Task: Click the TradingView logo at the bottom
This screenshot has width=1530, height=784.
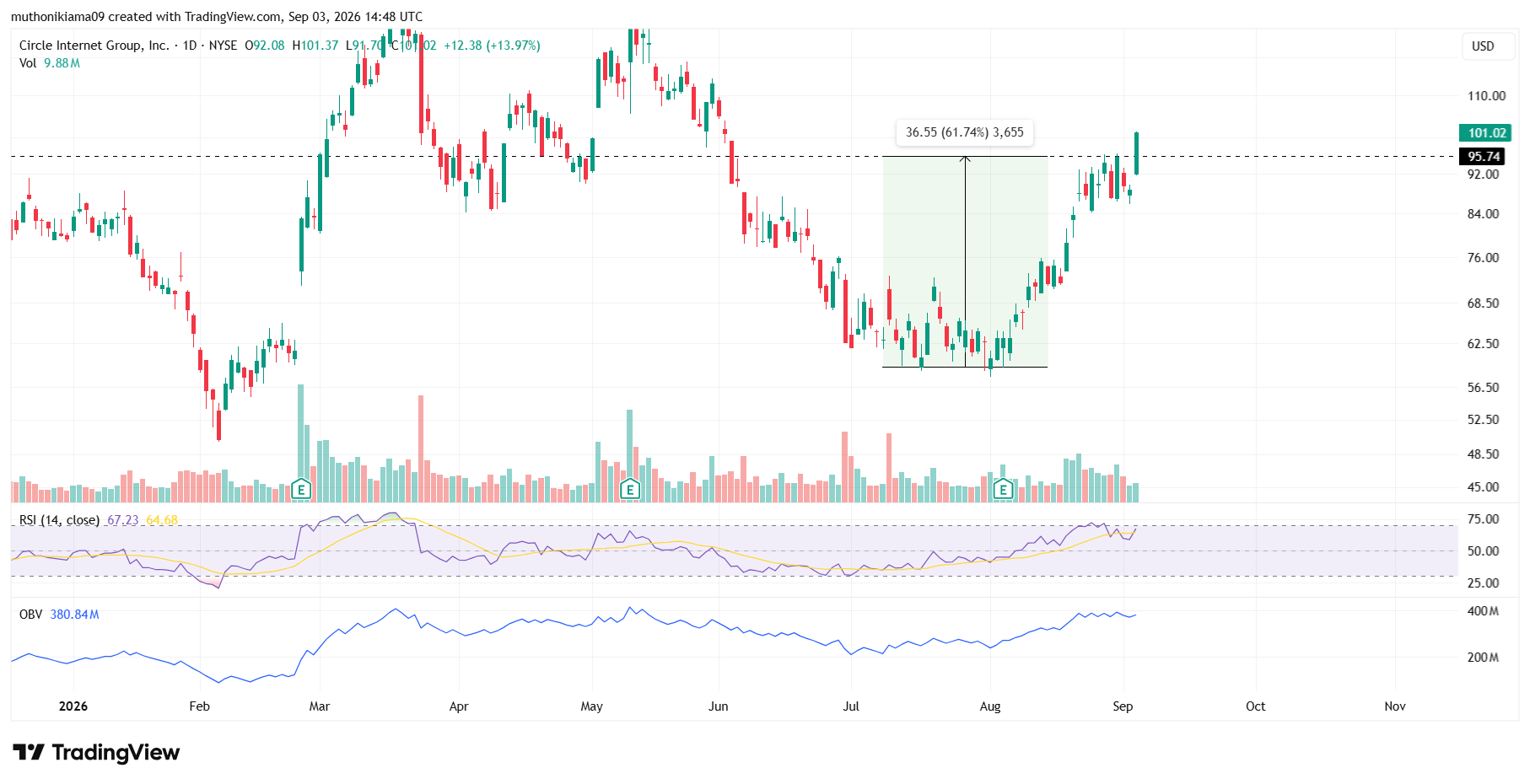Action: 97,752
